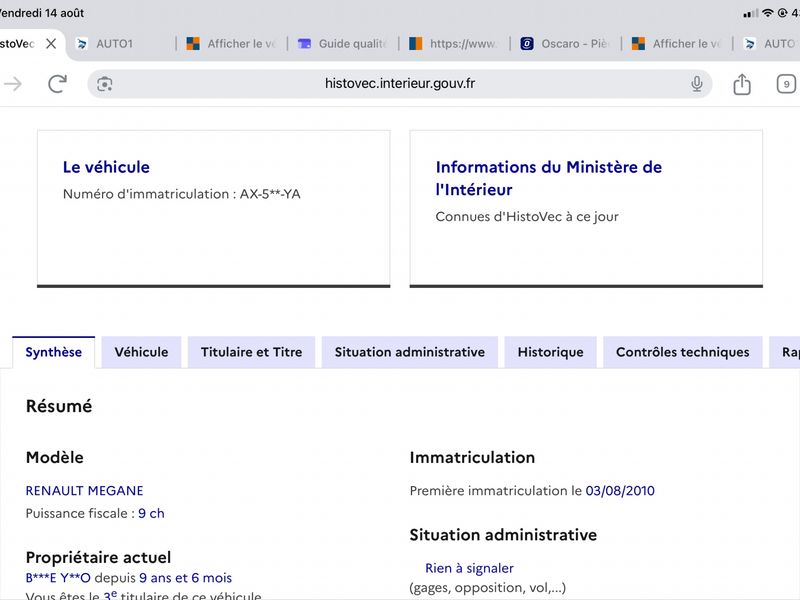Go forward with the arrow button

13,84
